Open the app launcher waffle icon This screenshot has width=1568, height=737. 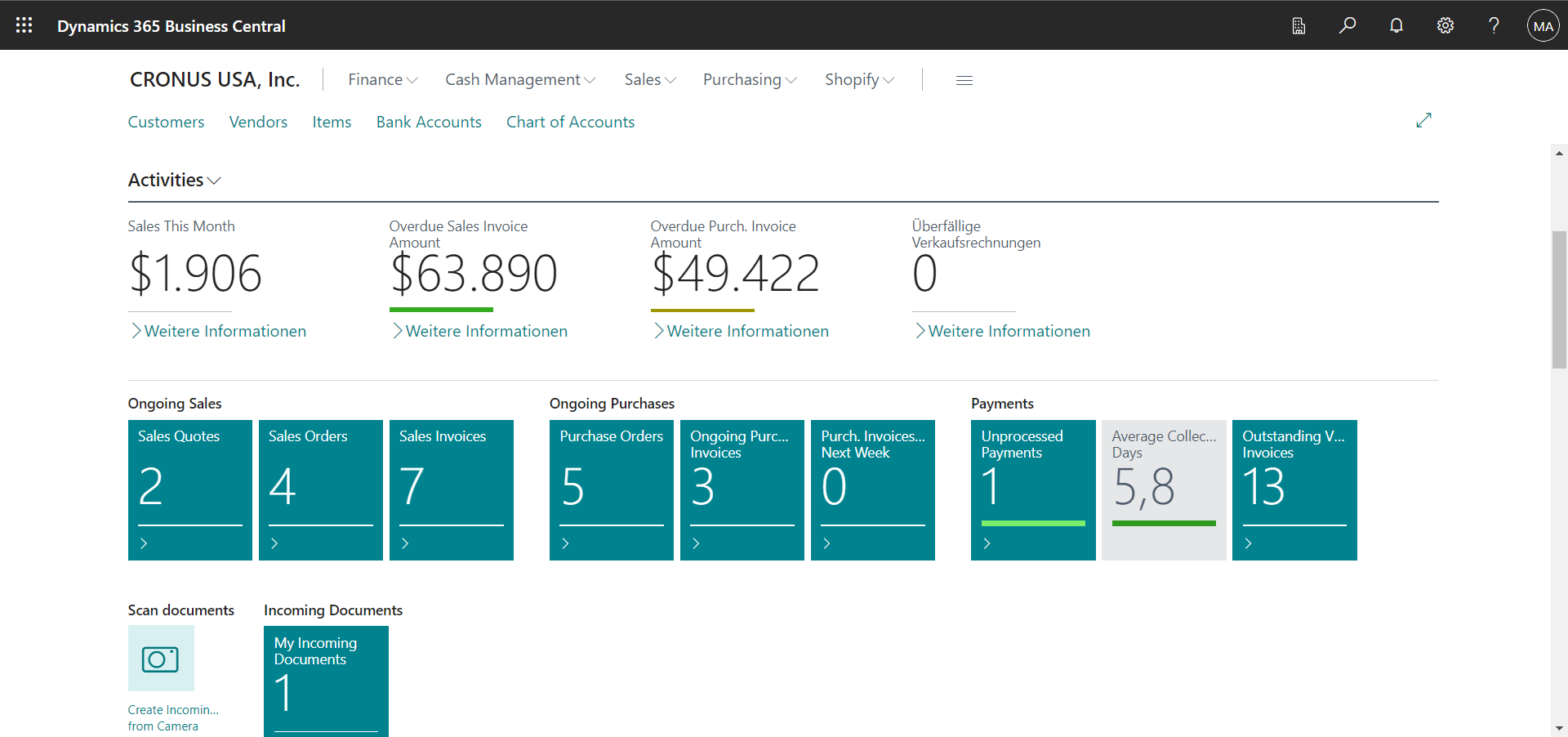coord(24,25)
